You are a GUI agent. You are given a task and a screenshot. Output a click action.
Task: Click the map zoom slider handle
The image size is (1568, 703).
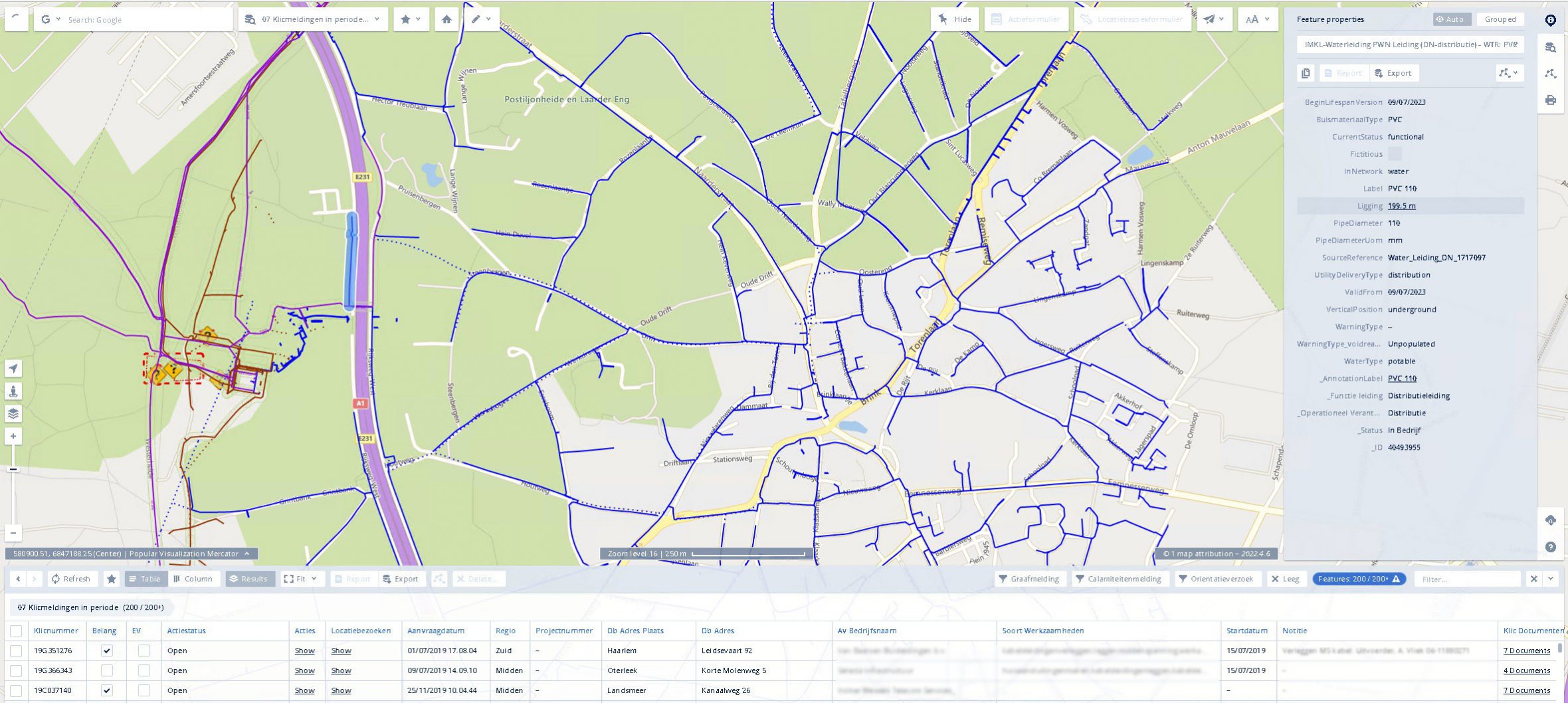coord(13,469)
